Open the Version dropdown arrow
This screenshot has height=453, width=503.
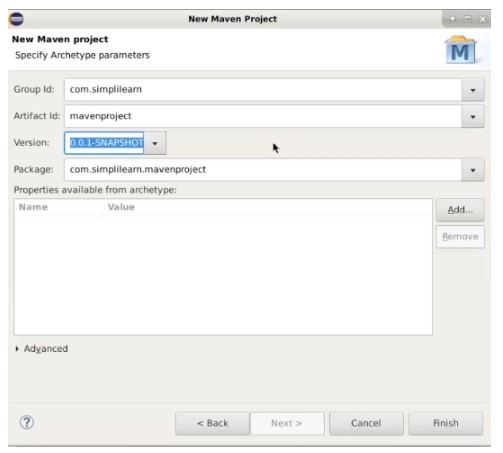point(155,143)
